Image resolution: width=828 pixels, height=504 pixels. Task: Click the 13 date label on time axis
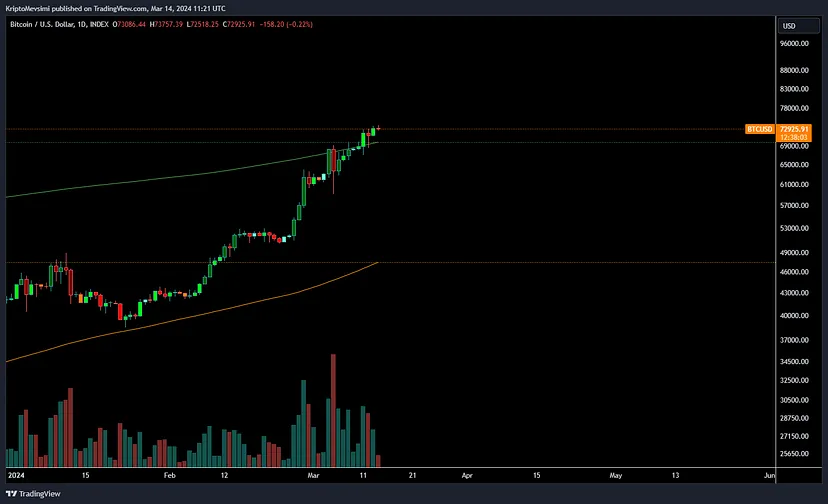coord(675,475)
